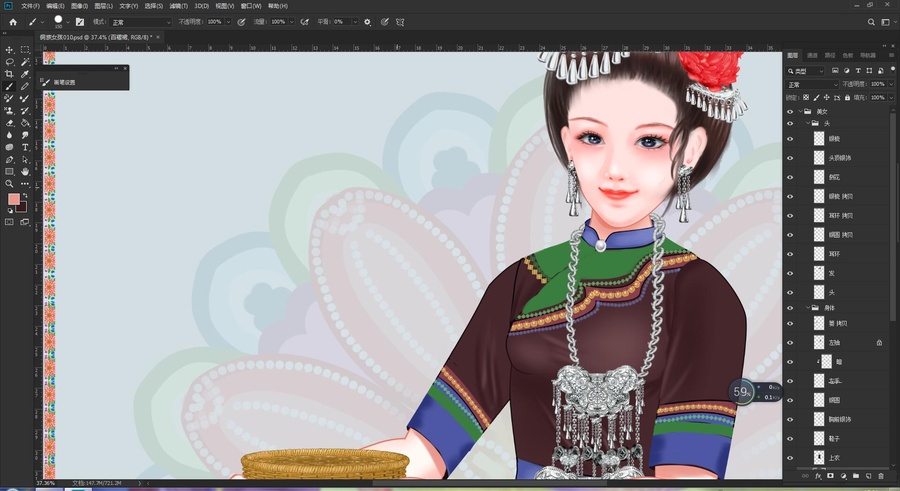The width and height of the screenshot is (900, 491).
Task: Select the Move tool
Action: [x=9, y=50]
